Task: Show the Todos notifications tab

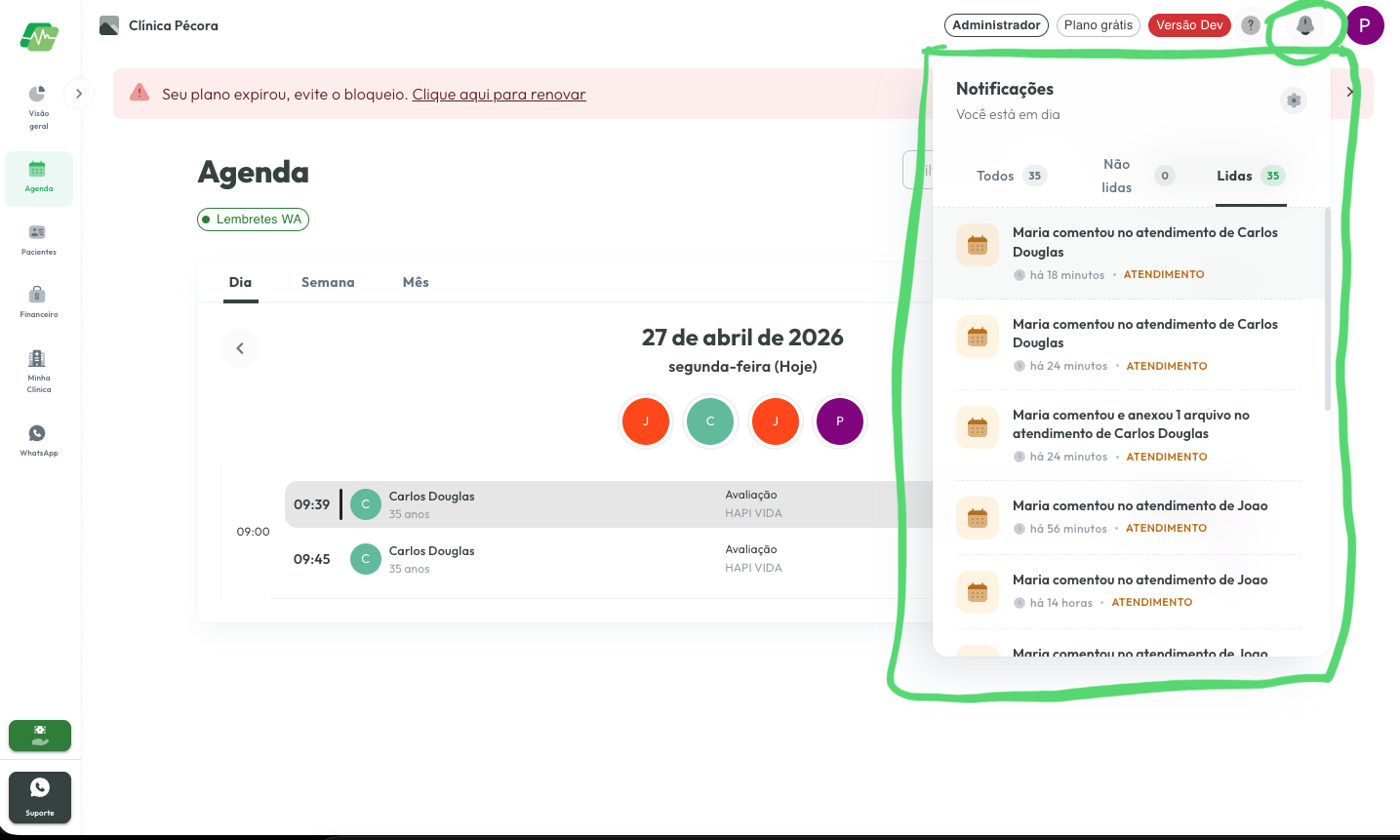Action: tap(1011, 176)
